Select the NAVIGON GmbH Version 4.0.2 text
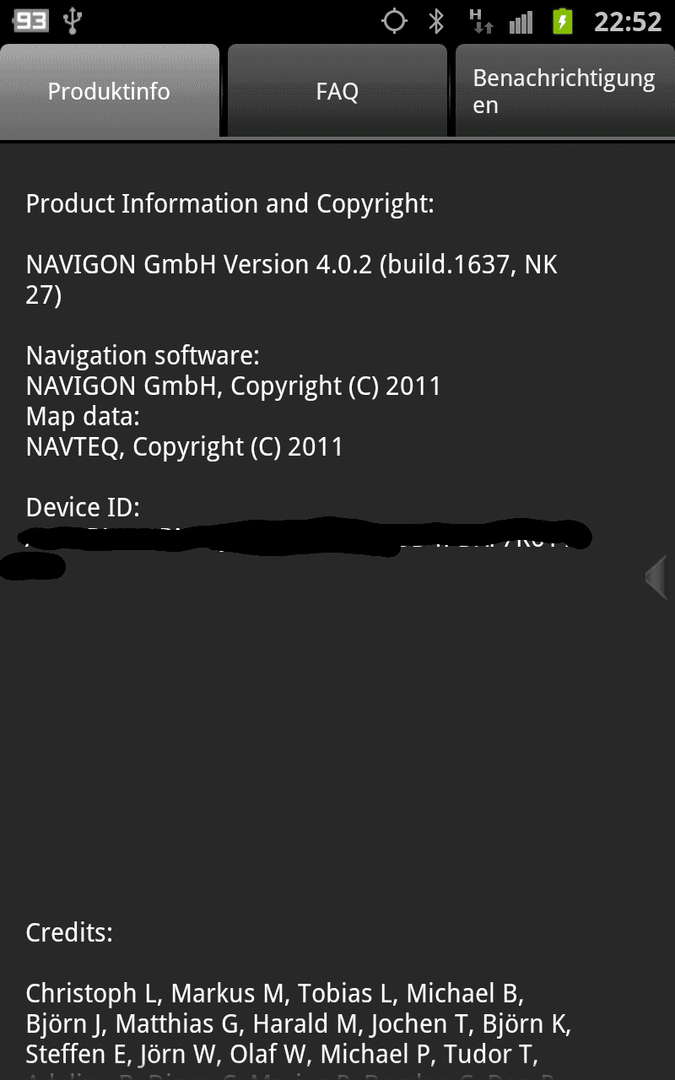The image size is (675, 1080). 291,280
